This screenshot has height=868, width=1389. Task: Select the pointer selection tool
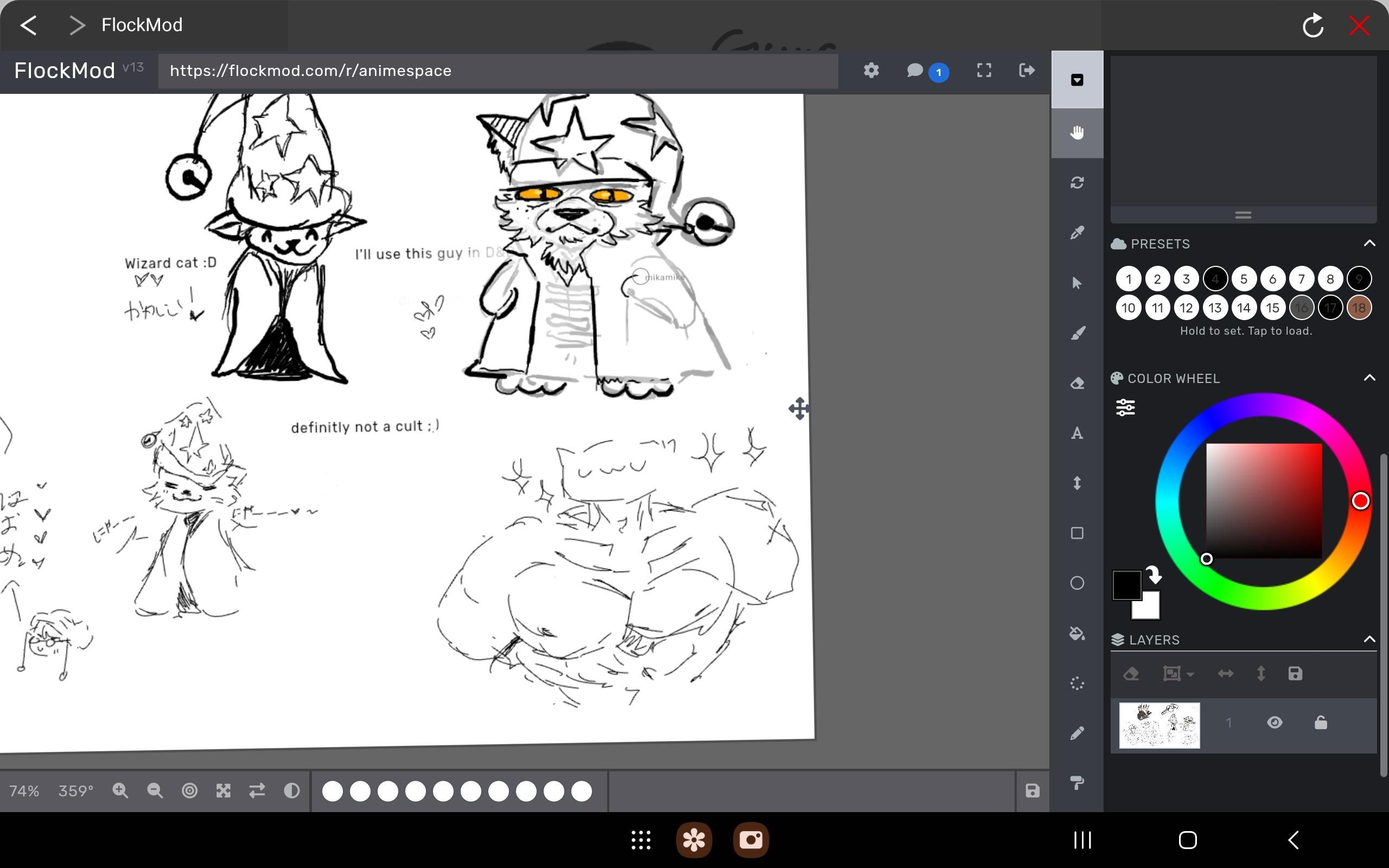(1077, 283)
